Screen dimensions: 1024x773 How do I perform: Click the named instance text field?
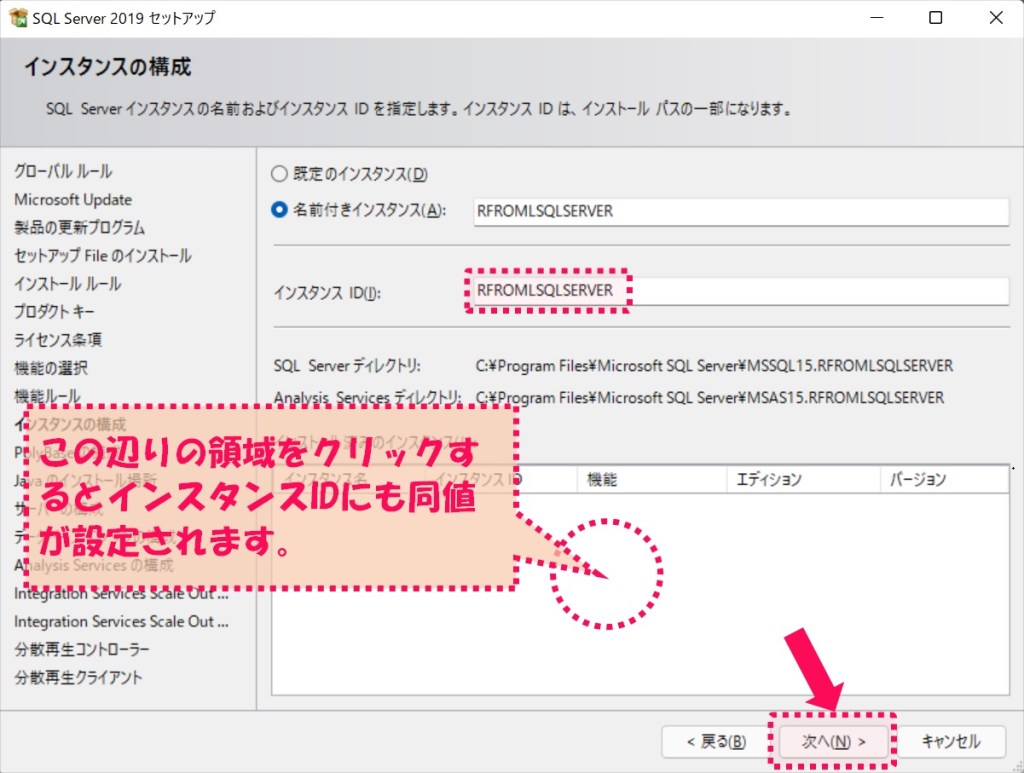(741, 212)
